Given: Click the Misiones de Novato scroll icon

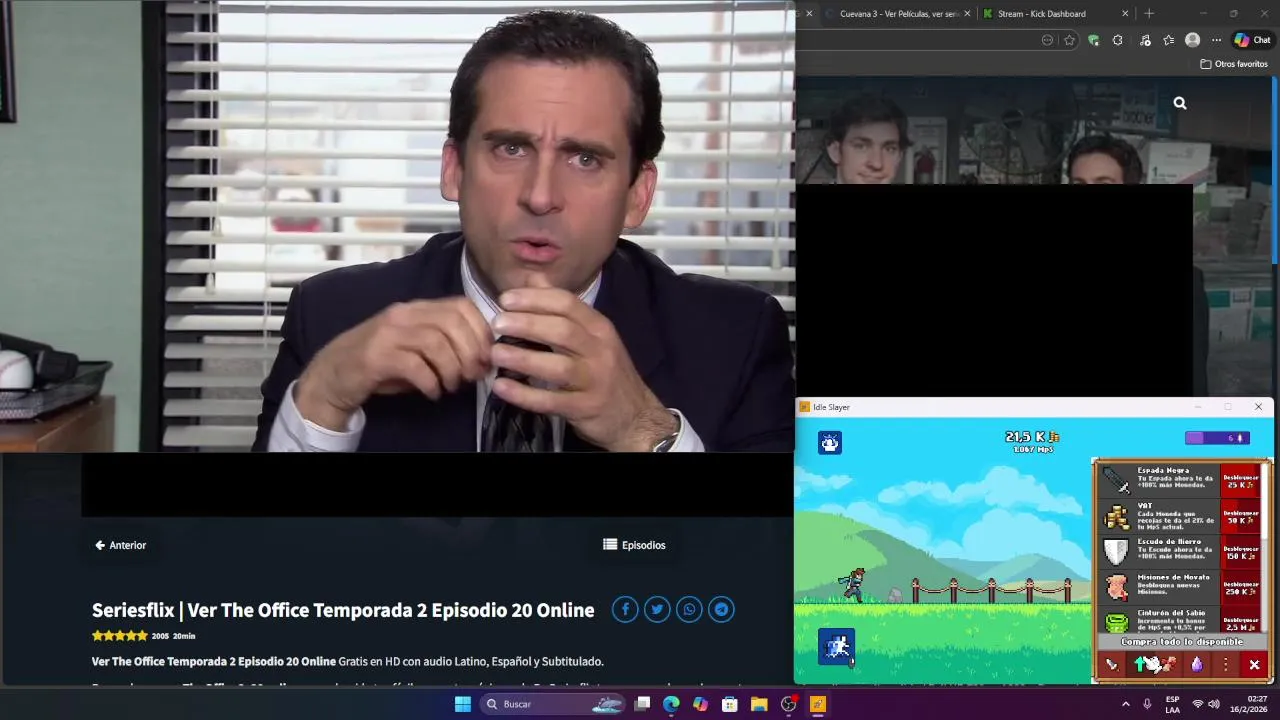Looking at the screenshot, I should coord(1116,588).
